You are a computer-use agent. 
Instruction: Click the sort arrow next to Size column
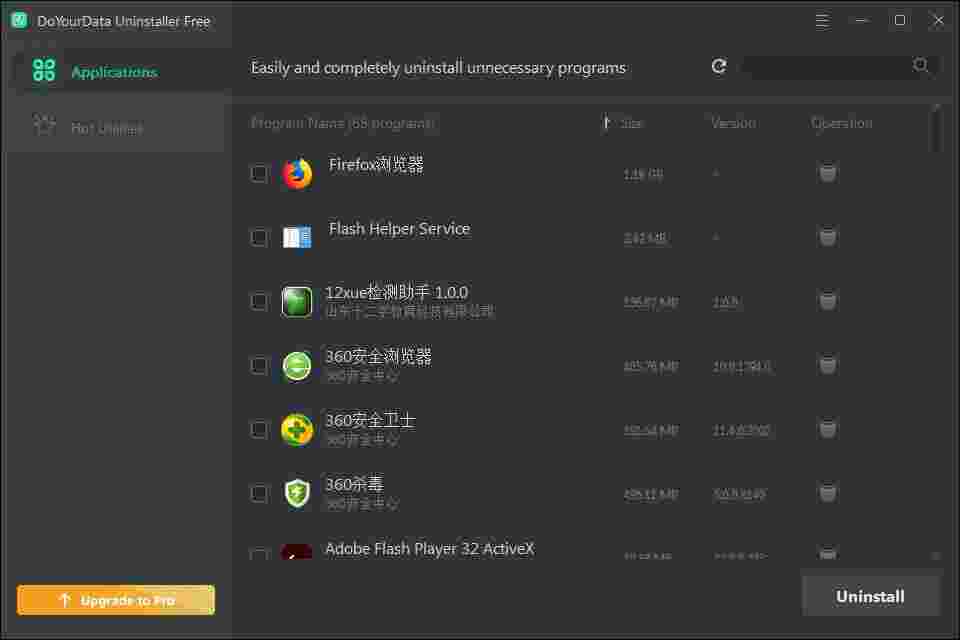(x=606, y=122)
